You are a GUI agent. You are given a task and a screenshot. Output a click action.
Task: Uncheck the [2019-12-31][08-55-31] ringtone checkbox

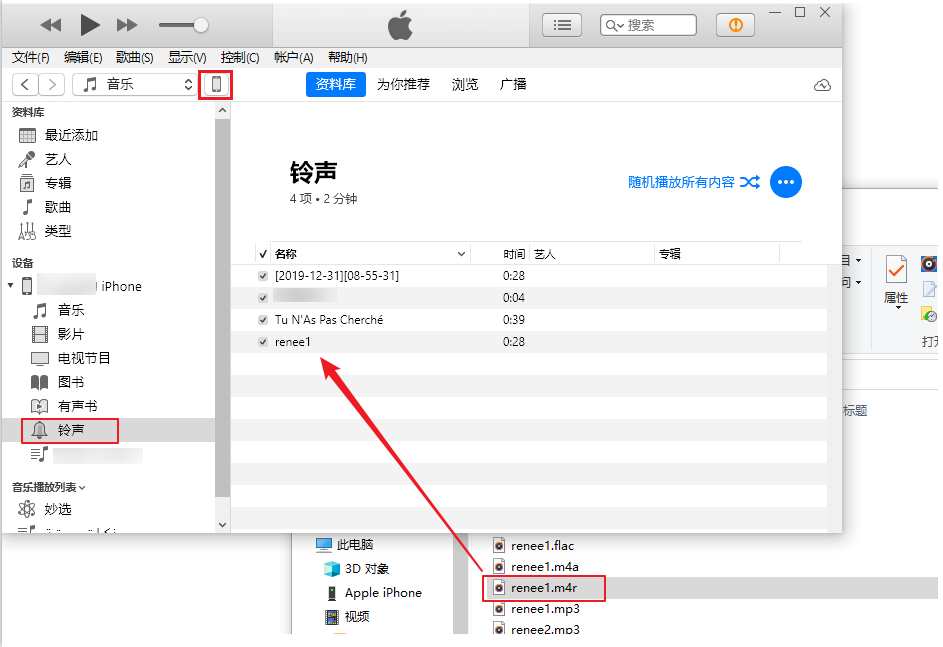[x=263, y=276]
